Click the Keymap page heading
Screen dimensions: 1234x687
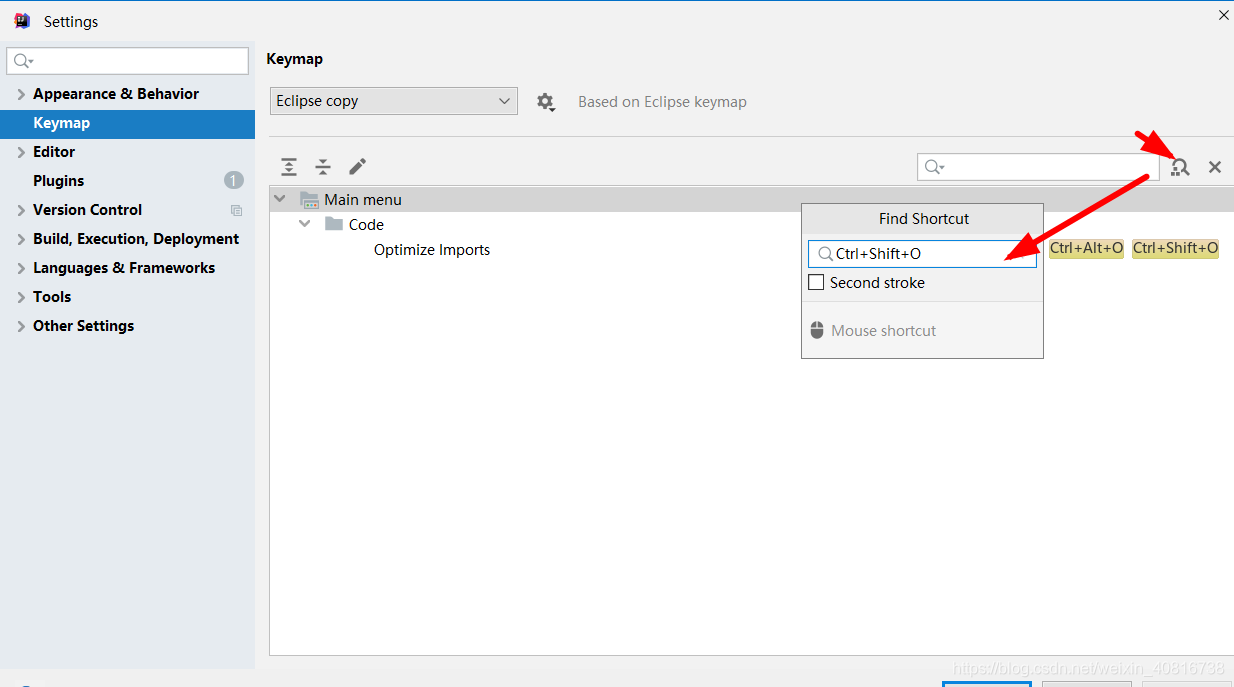point(295,59)
